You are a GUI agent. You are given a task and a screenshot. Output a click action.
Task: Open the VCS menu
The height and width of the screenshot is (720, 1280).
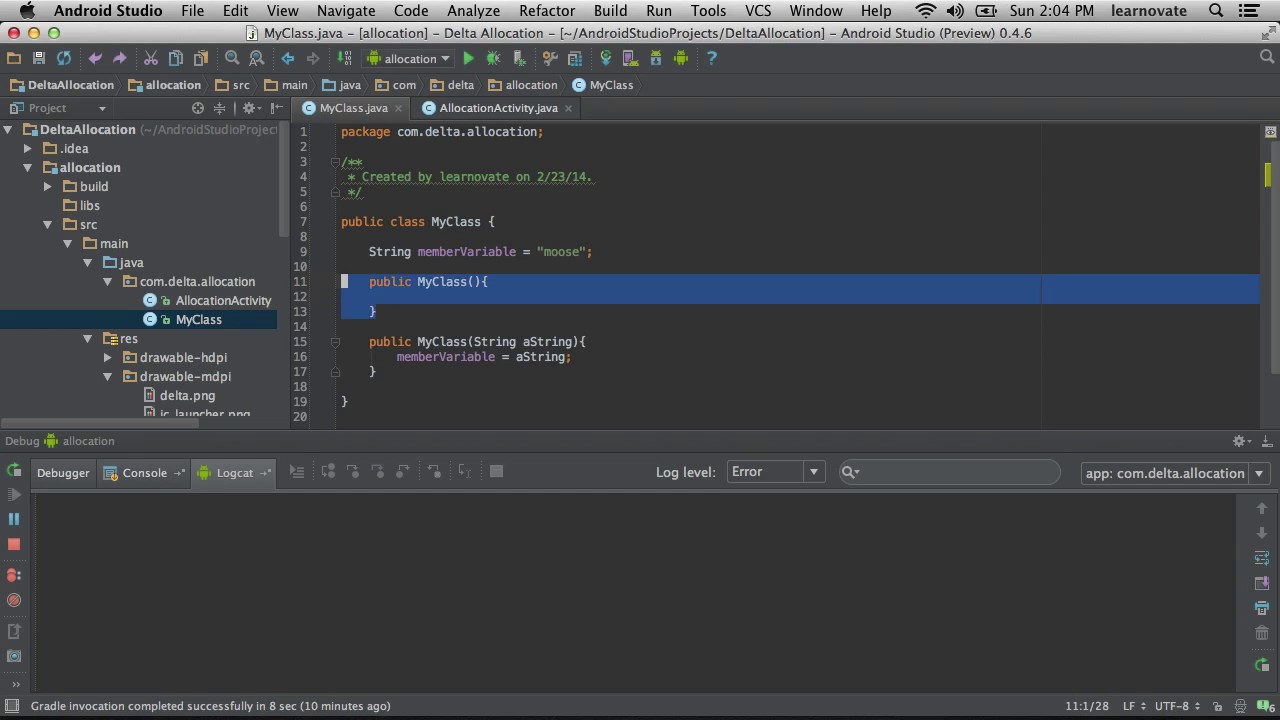[x=758, y=11]
